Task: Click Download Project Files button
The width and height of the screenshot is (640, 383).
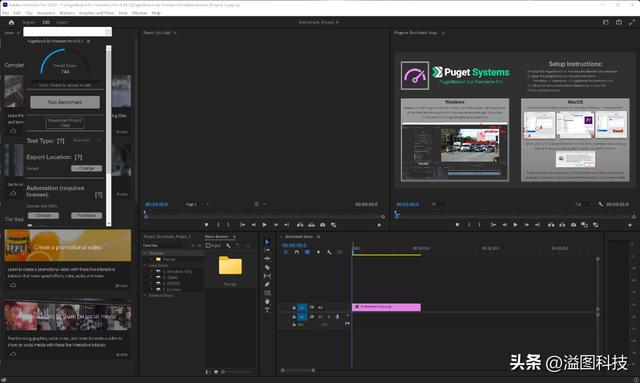Action: [x=65, y=123]
